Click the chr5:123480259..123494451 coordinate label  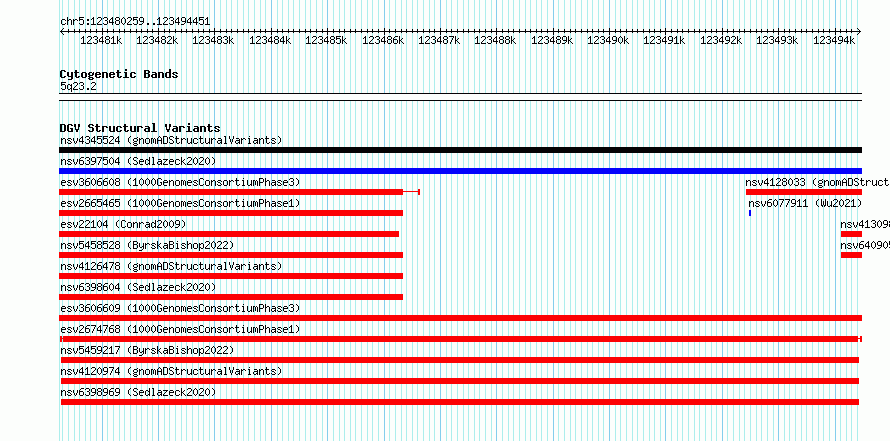pyautogui.click(x=135, y=22)
